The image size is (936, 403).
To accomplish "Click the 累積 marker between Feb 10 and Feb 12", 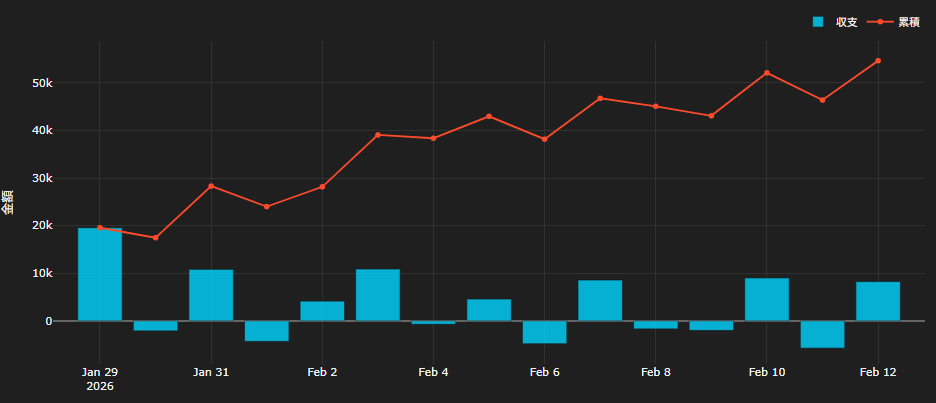I will click(x=823, y=100).
